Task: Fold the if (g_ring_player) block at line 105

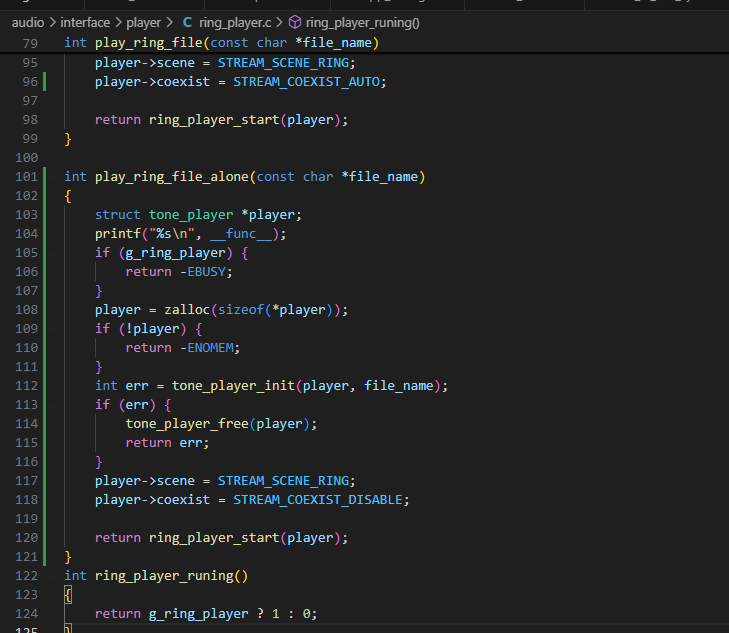Action: pos(55,253)
